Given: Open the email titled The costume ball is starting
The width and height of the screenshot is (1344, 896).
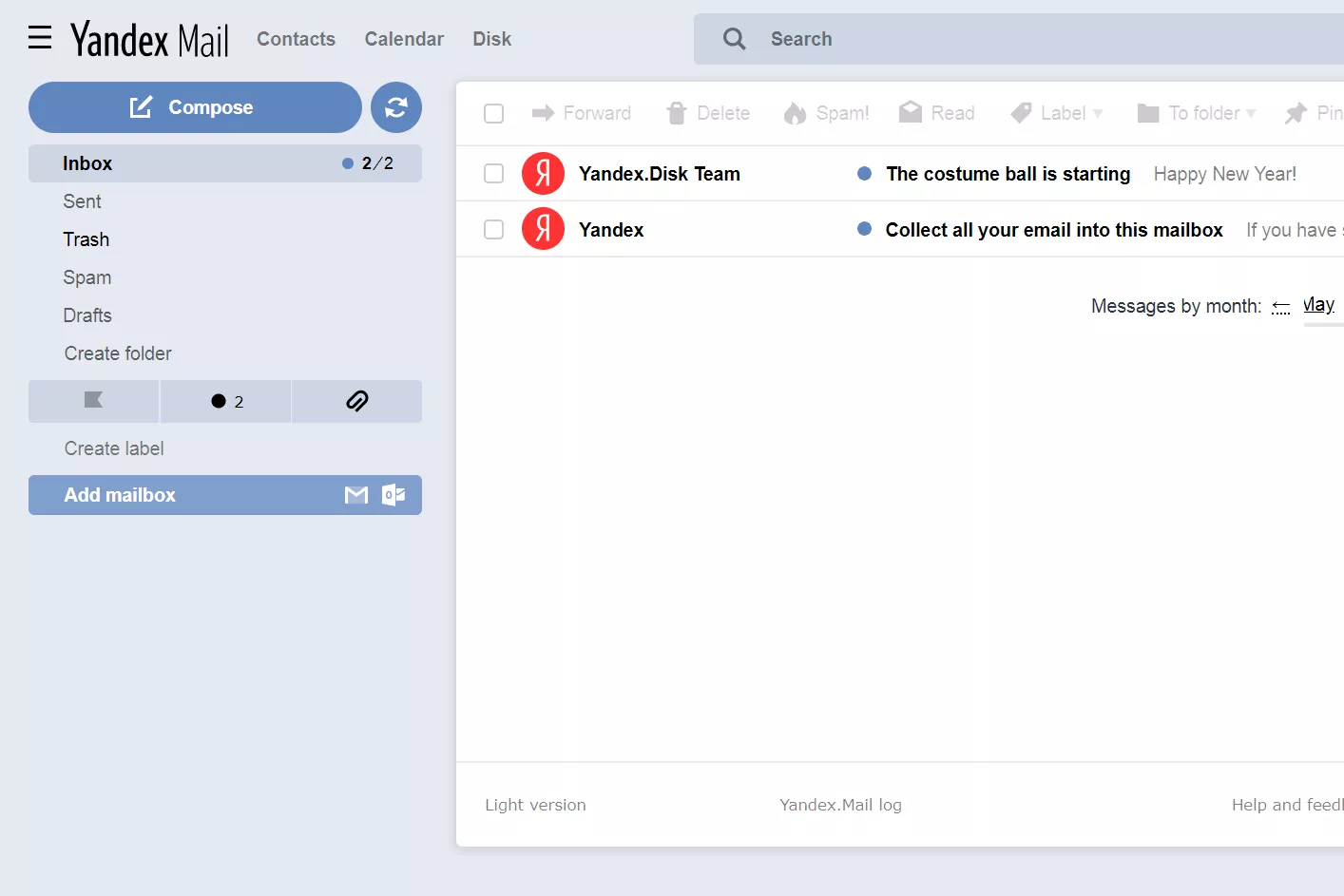Looking at the screenshot, I should [1007, 173].
